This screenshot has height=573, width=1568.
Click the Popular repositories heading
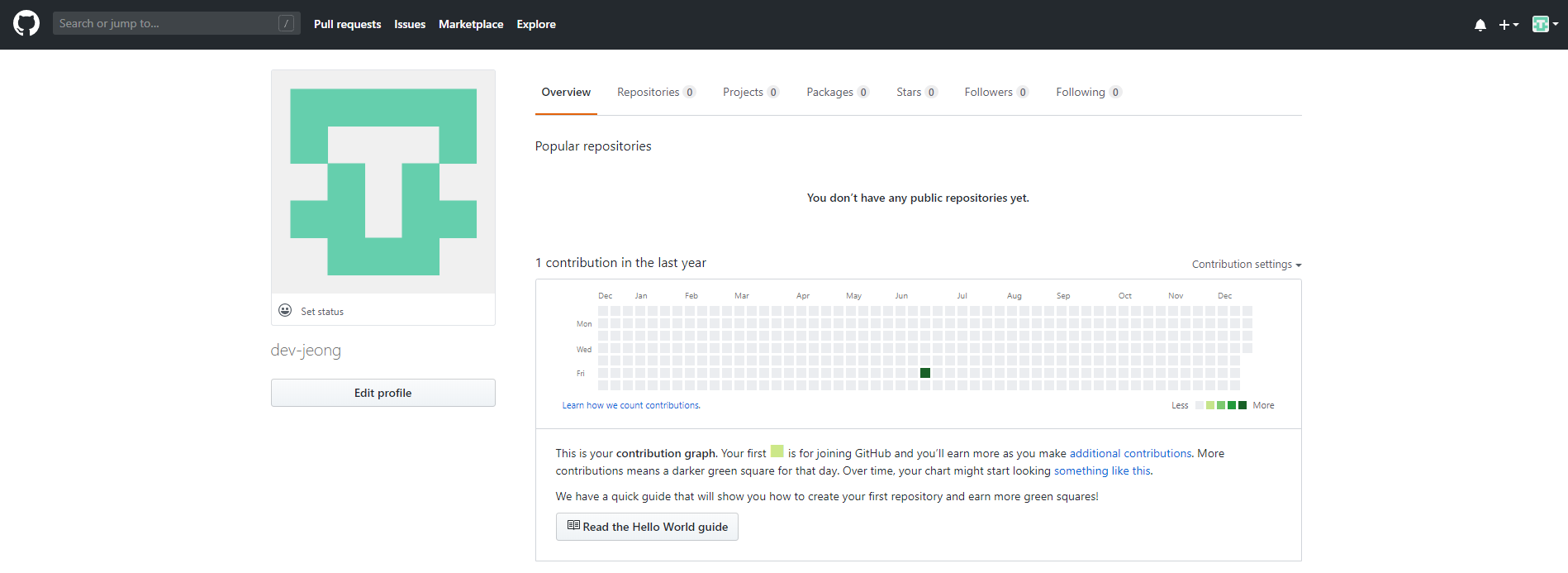coord(593,146)
